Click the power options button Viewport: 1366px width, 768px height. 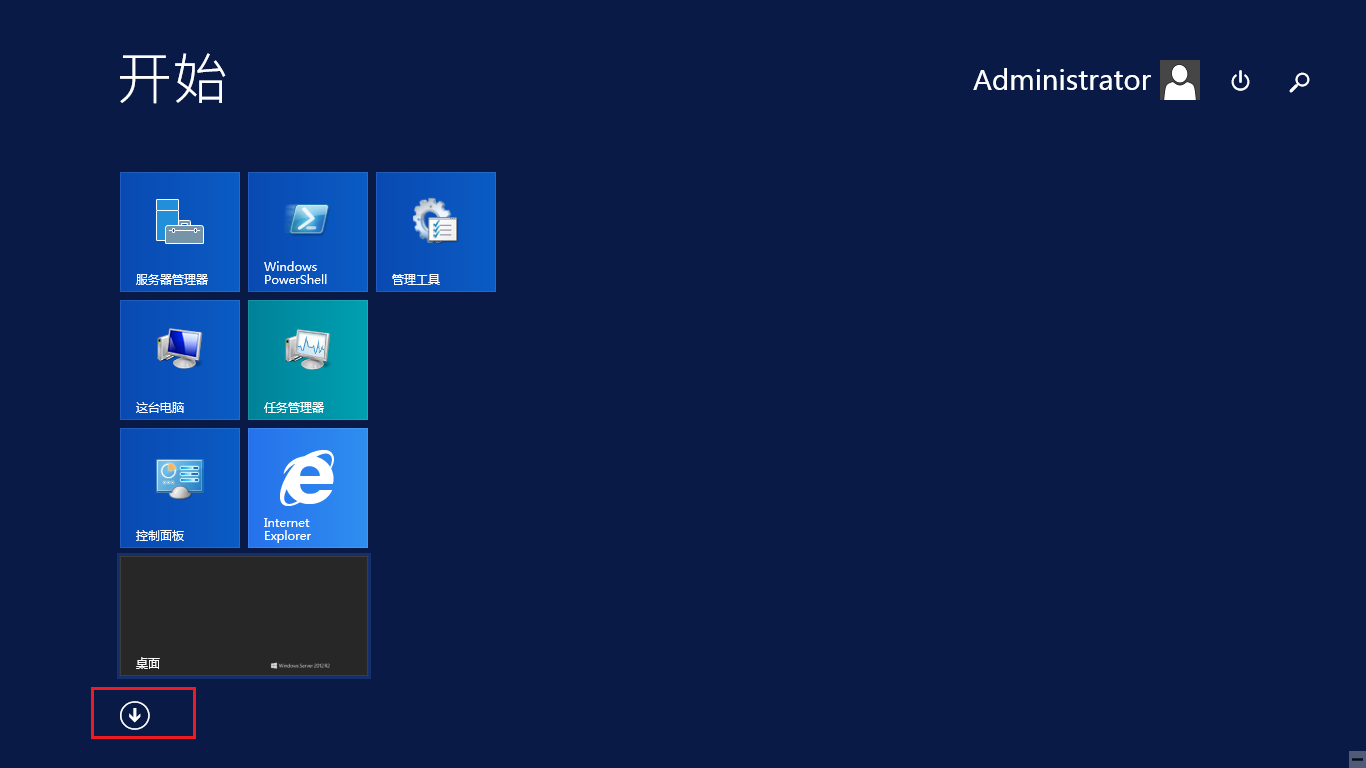click(1240, 81)
